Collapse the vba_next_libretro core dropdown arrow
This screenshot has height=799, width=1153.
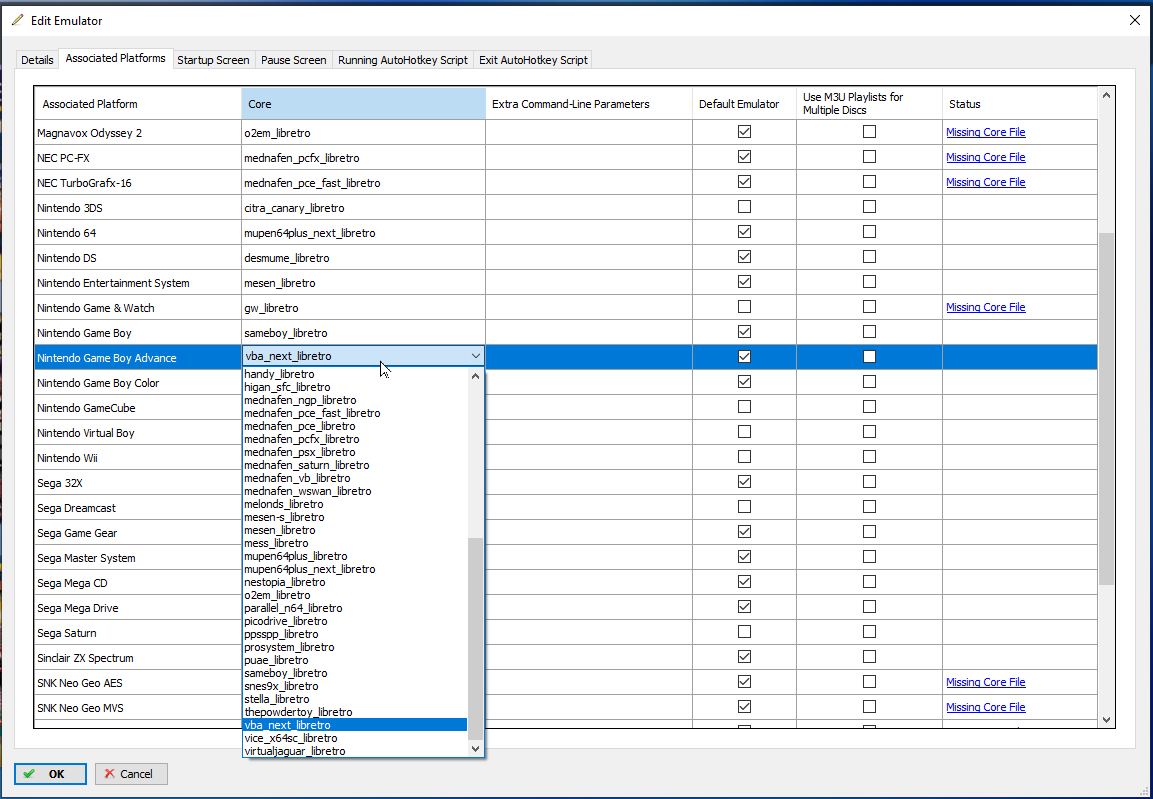coord(476,356)
